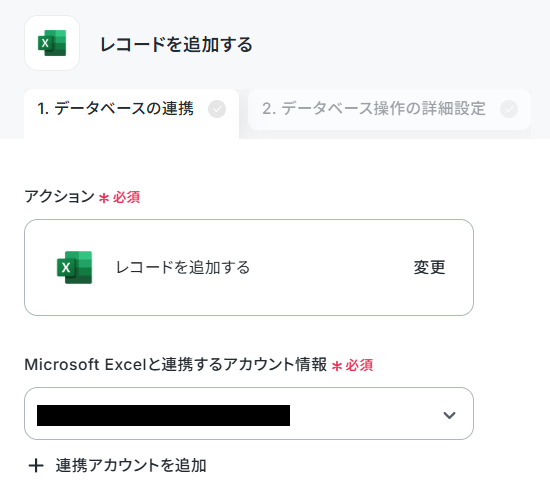Click the Excel icon in action card
Screen dimensions: 550x493
pos(74,267)
